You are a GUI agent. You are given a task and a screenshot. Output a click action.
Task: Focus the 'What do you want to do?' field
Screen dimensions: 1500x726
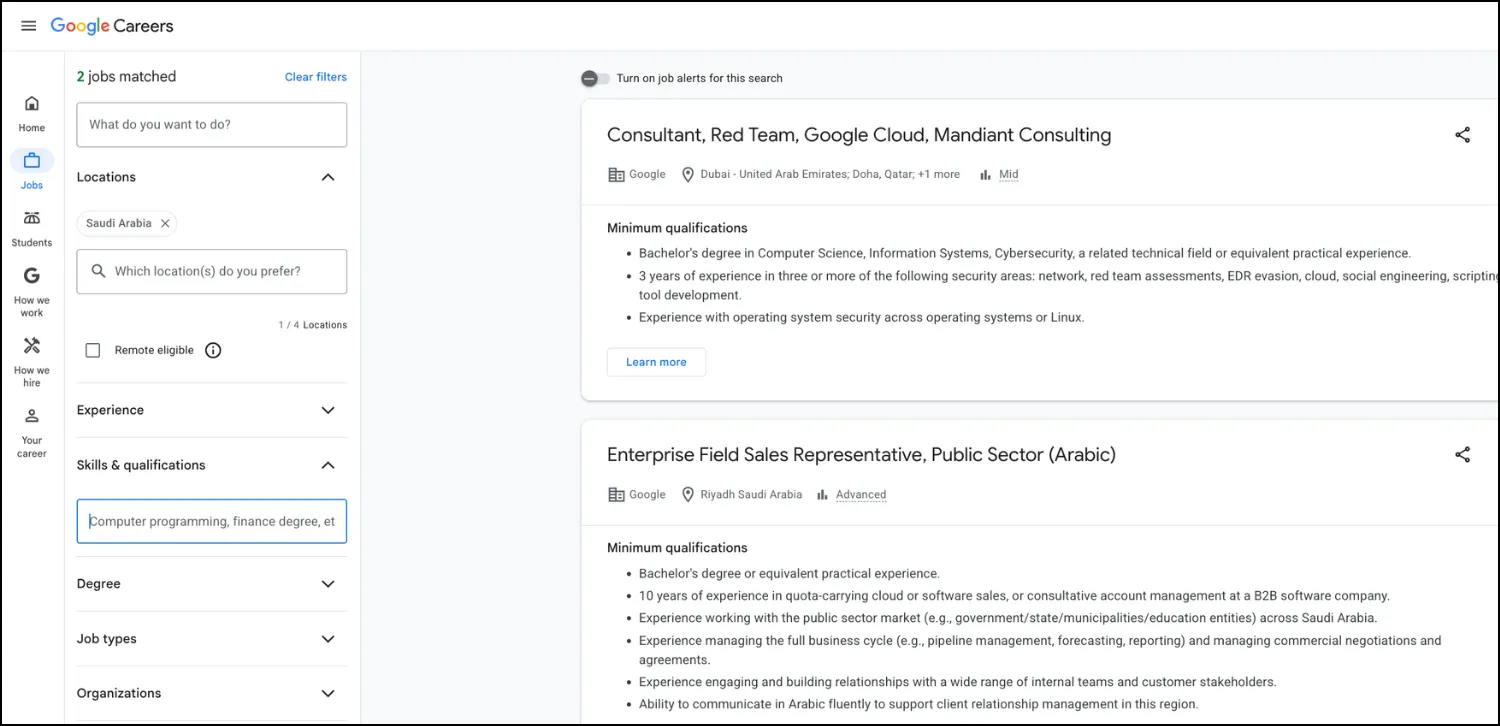click(212, 125)
